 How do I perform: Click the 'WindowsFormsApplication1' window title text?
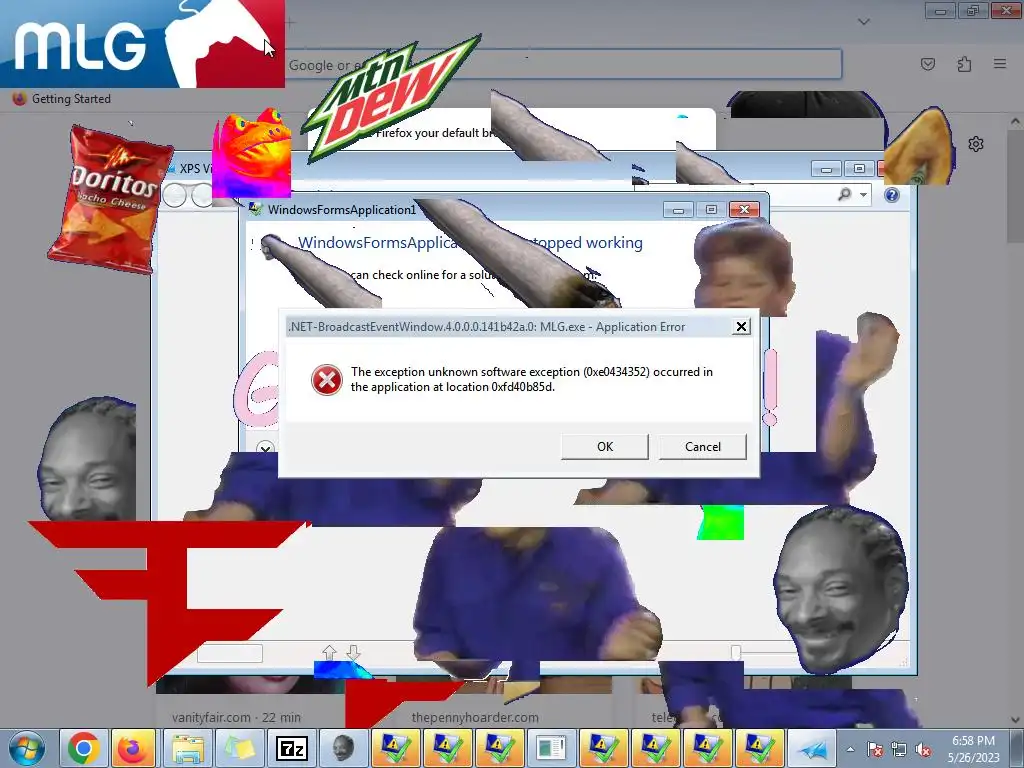pos(342,210)
